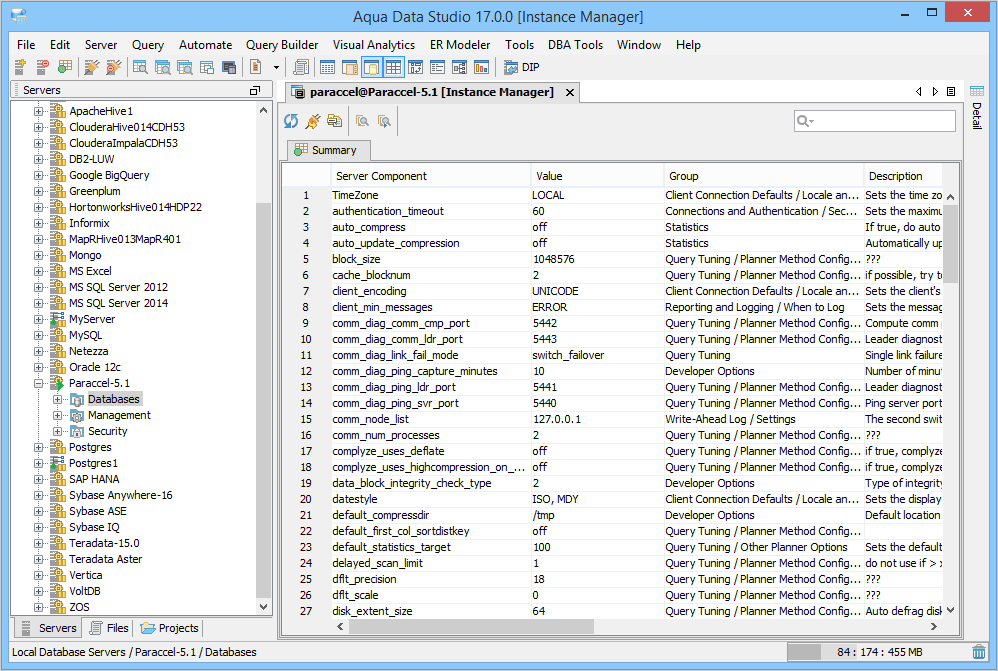This screenshot has height=671, width=998.
Task: Restore the Servers panel via its window icon
Action: click(255, 90)
